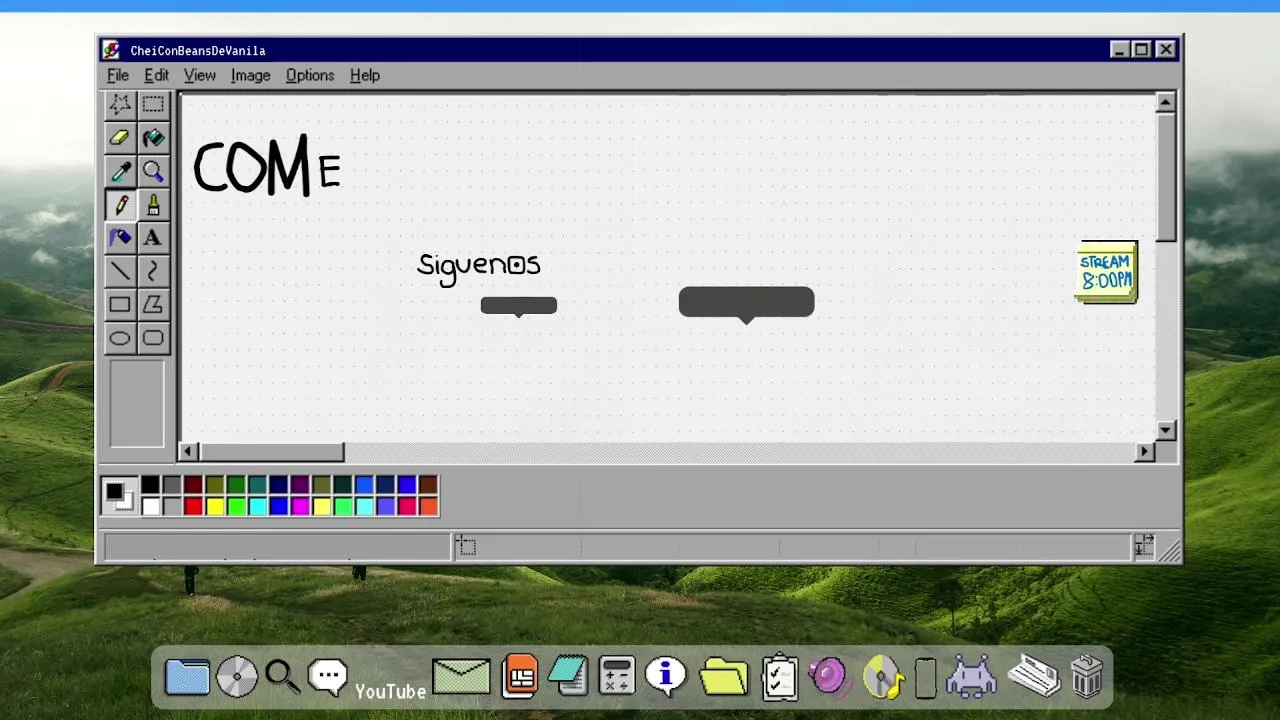
Task: Select the Brush tool
Action: (x=153, y=204)
